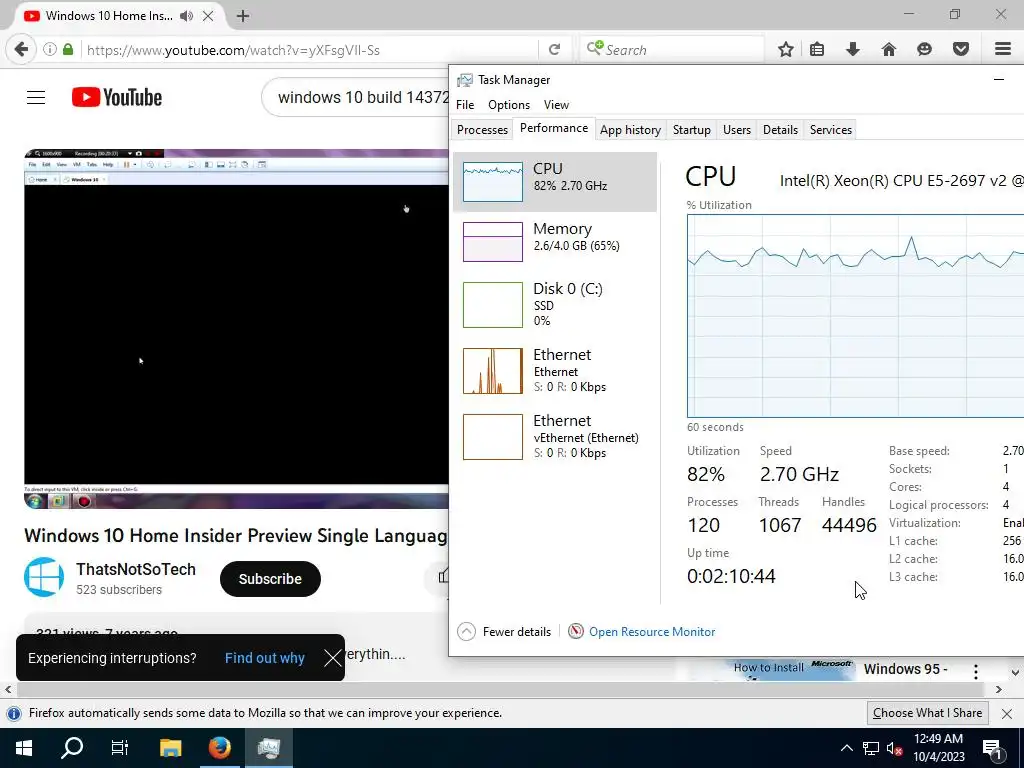The width and height of the screenshot is (1024, 768).
Task: Open the YouTube guide hamburger menu
Action: pyautogui.click(x=36, y=98)
